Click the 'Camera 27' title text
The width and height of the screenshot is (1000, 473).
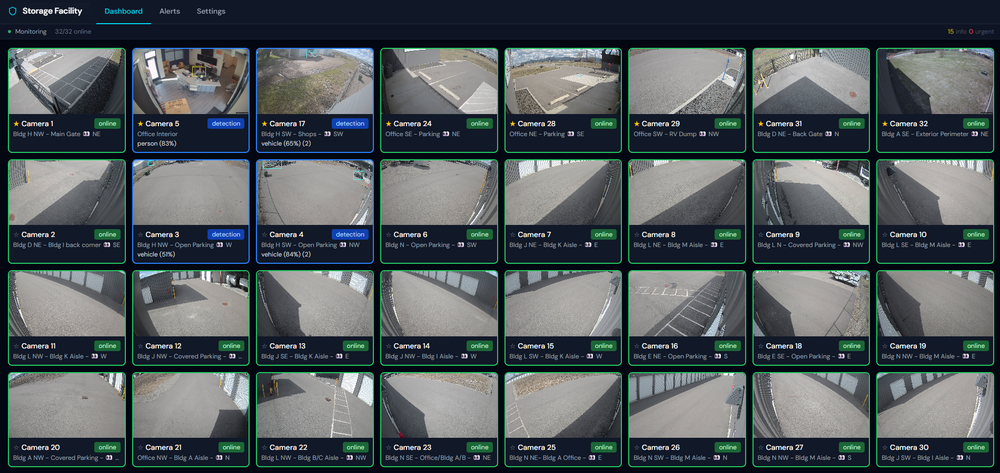tap(784, 448)
